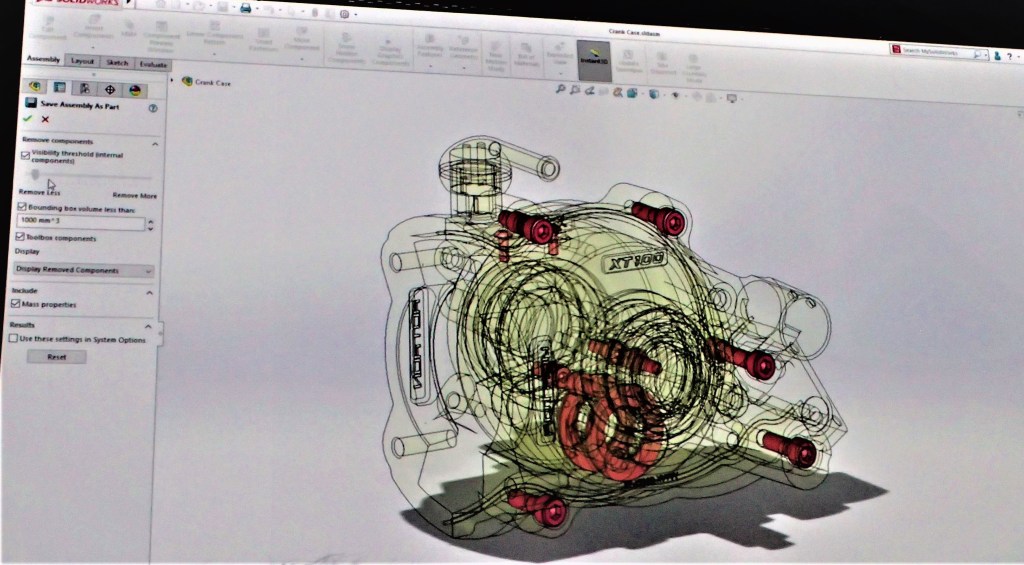Disable Toolbox components checkbox
This screenshot has width=1024, height=565.
click(20, 237)
